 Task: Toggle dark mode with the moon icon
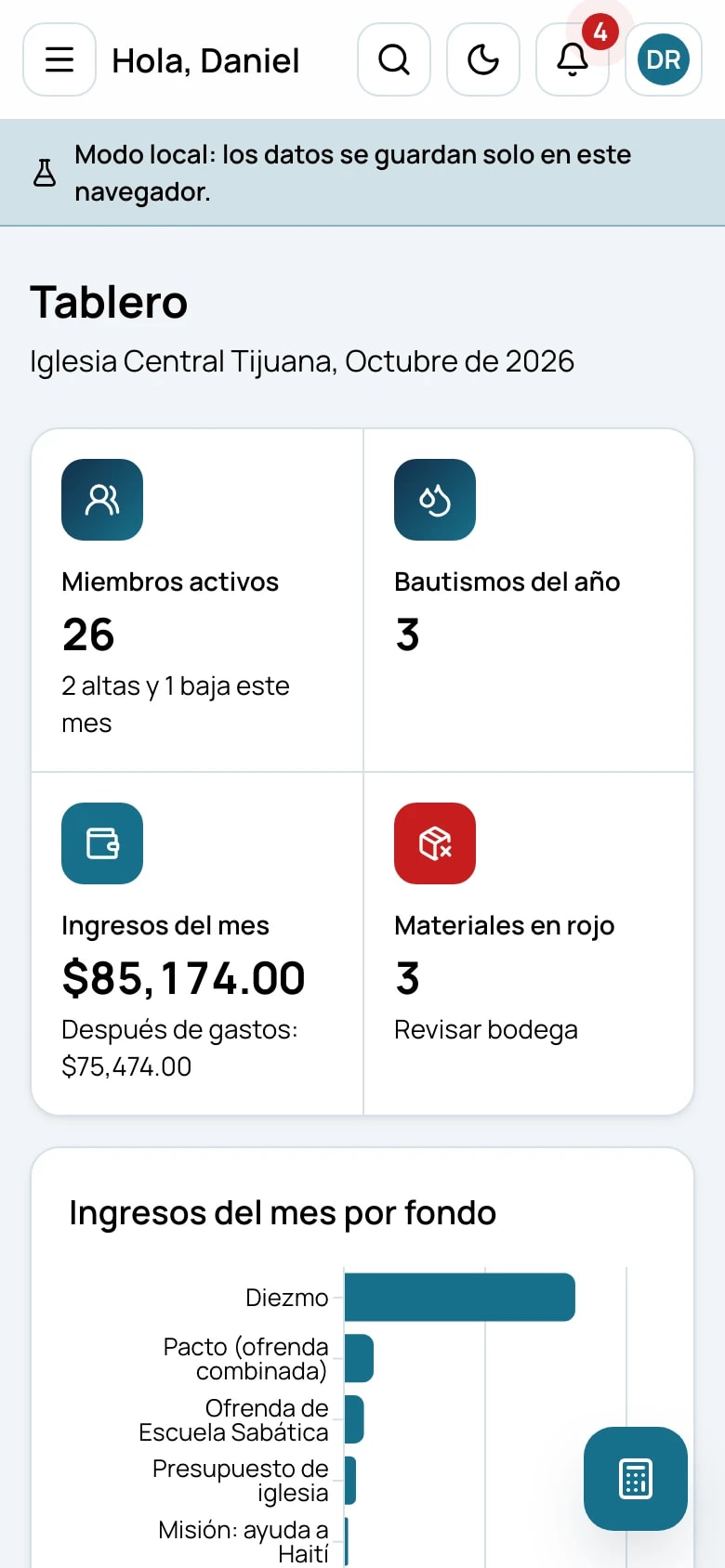click(x=483, y=59)
